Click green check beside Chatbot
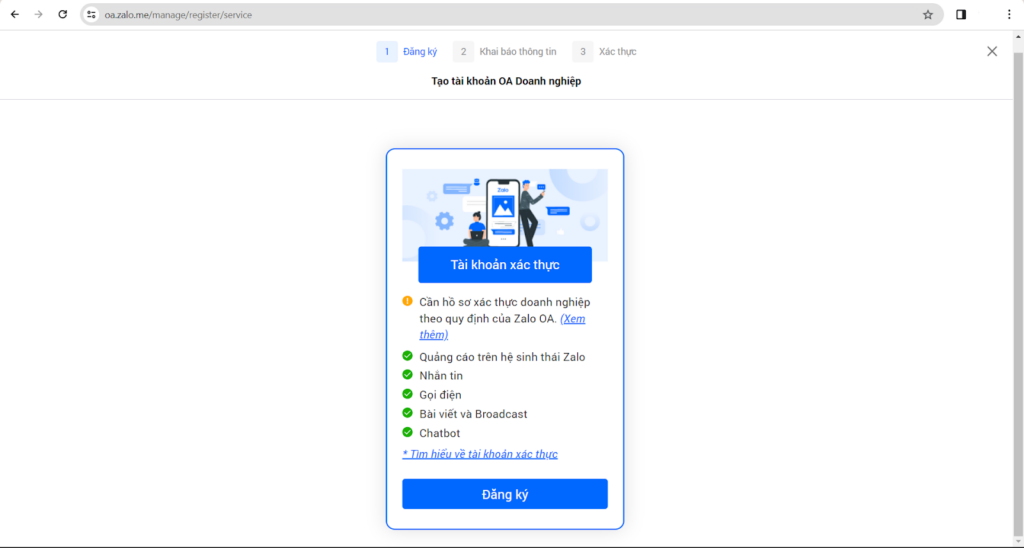1024x548 pixels. tap(408, 432)
